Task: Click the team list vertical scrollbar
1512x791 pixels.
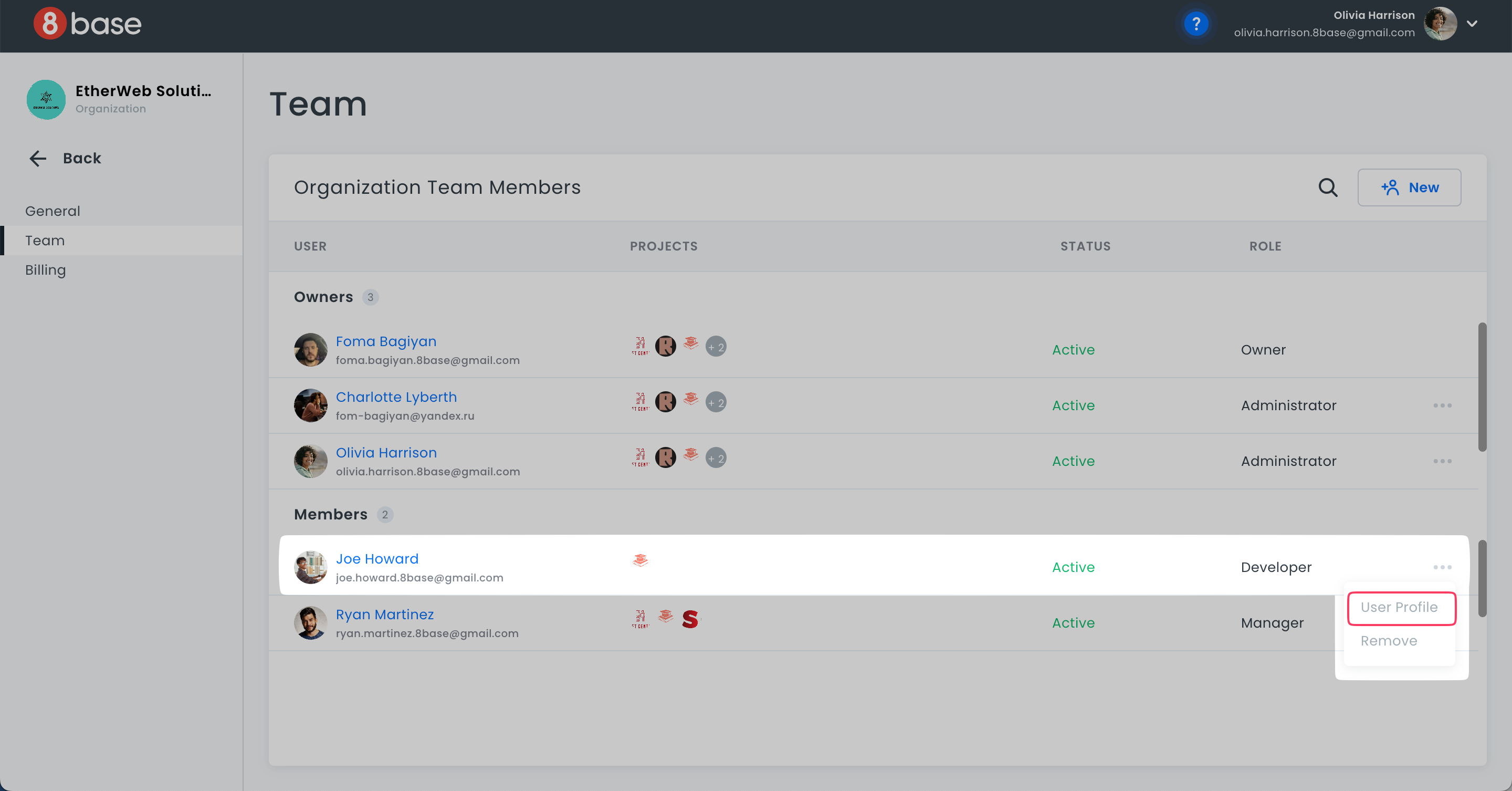Action: pos(1482,388)
